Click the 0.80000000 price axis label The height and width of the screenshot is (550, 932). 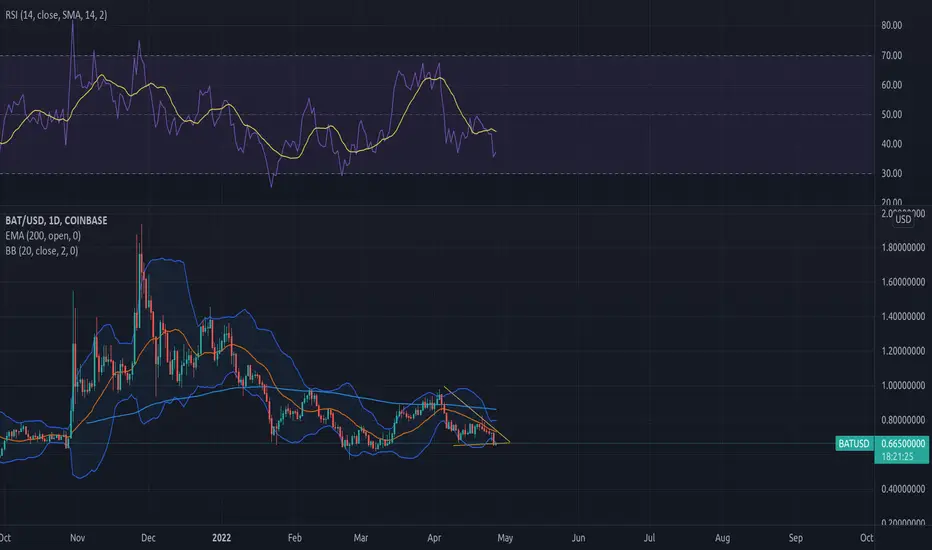[903, 420]
